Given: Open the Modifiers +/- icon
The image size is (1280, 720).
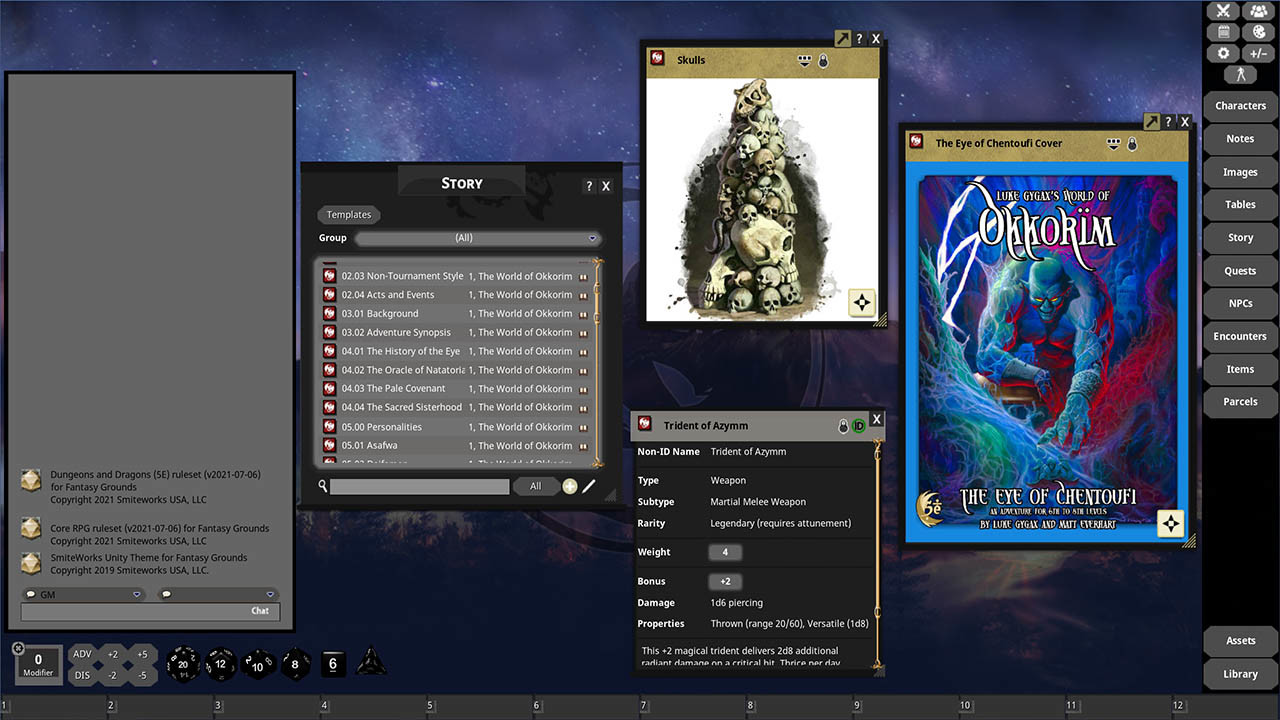Looking at the screenshot, I should pyautogui.click(x=1257, y=52).
